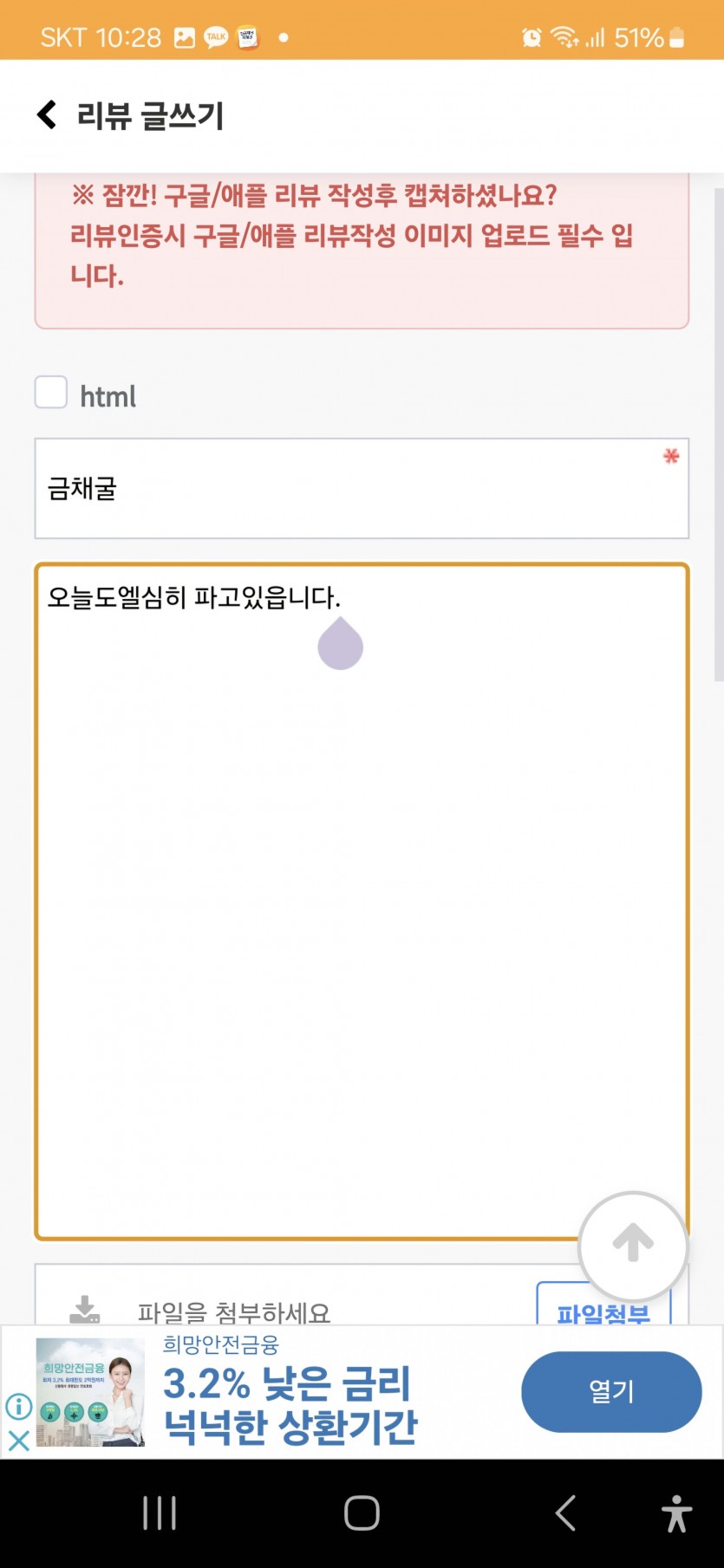Tap the back arrow beside 리뷰 글쓰기
The image size is (724, 1568).
point(47,114)
